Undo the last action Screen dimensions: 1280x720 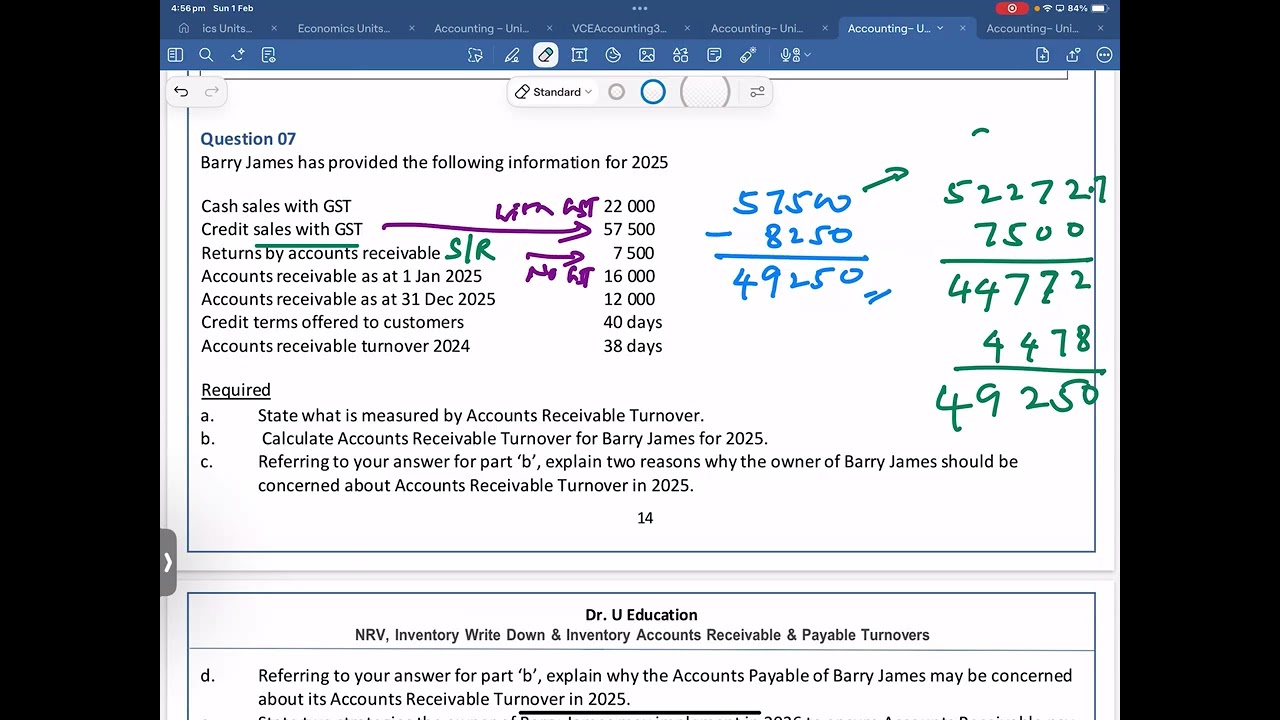click(x=181, y=91)
